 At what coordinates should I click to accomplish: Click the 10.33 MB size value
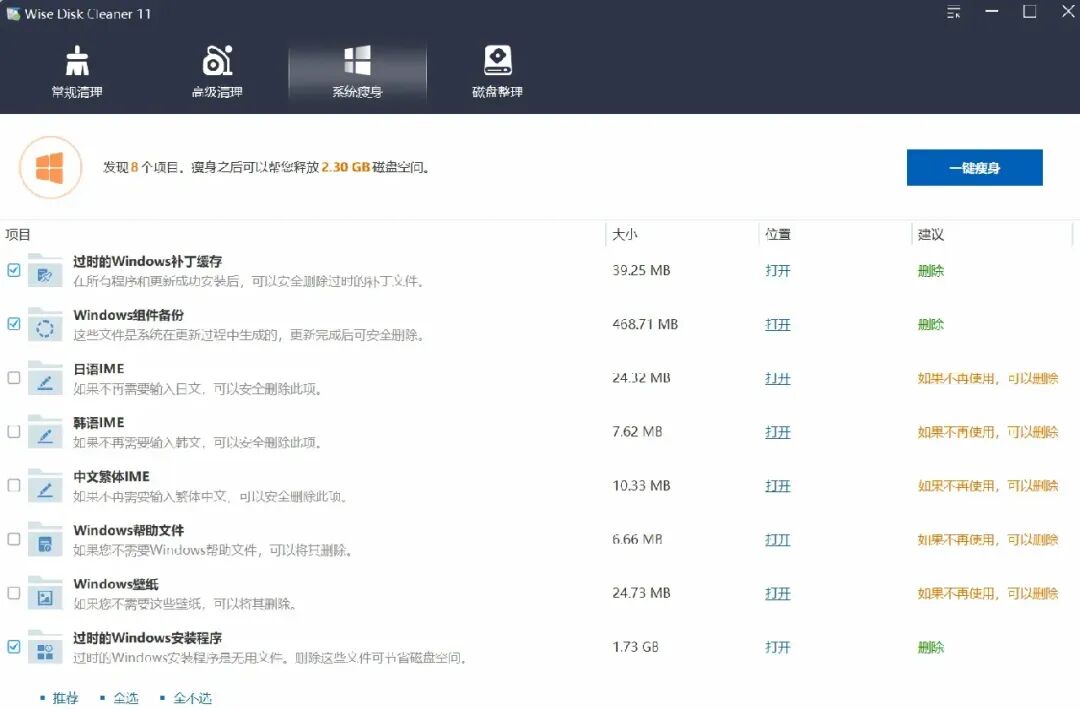click(641, 485)
